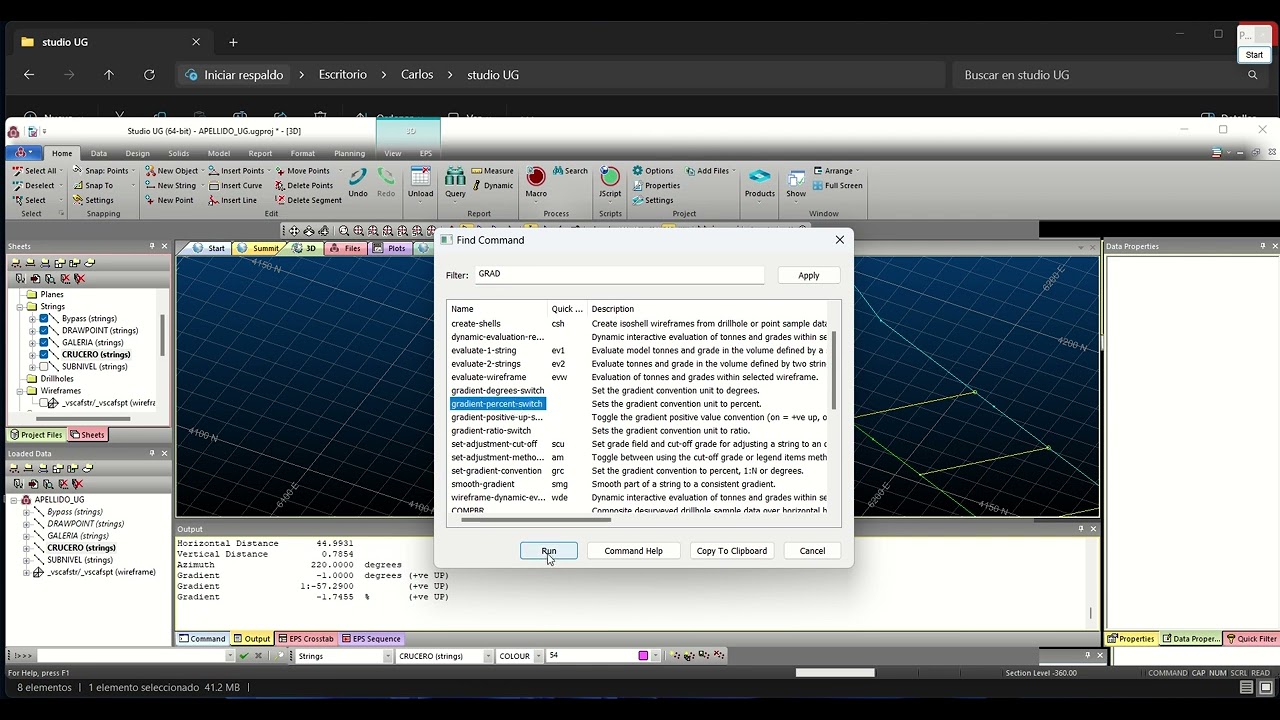Open the Data ribbon tab
This screenshot has height=720, width=1280.
[x=99, y=153]
